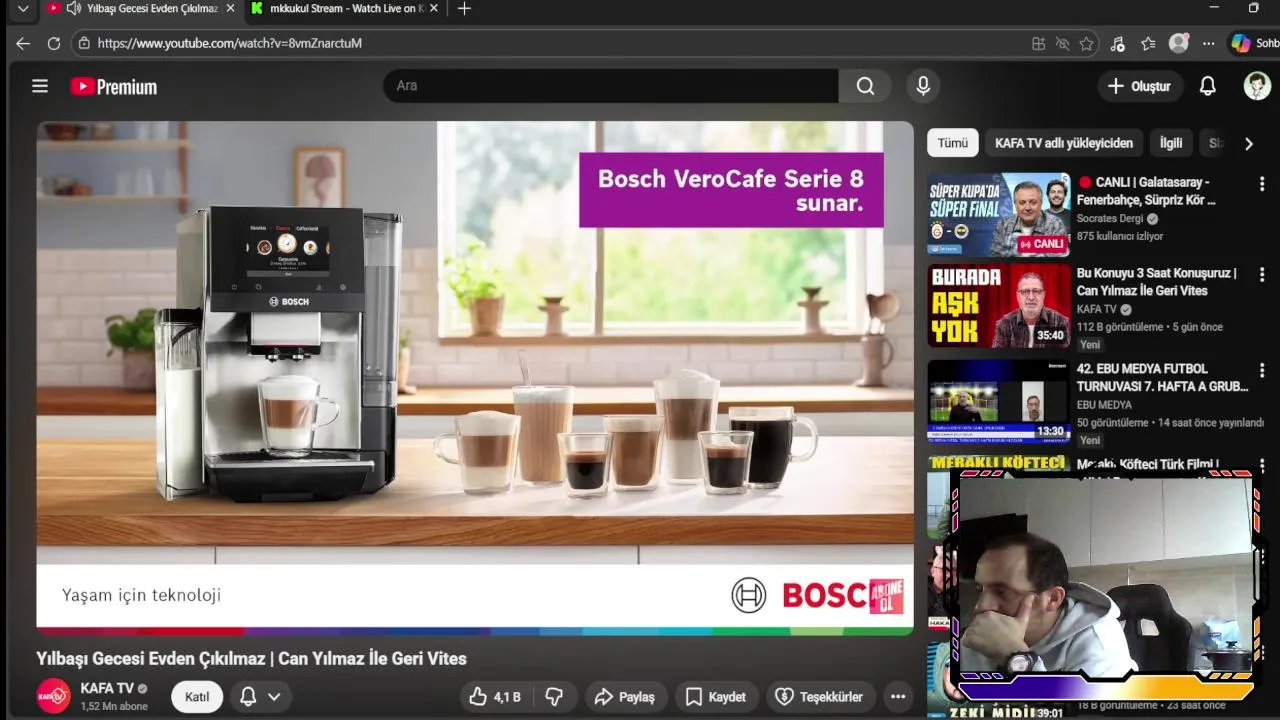Open the YouTube guide hamburger menu
The image size is (1280, 720).
coord(40,86)
